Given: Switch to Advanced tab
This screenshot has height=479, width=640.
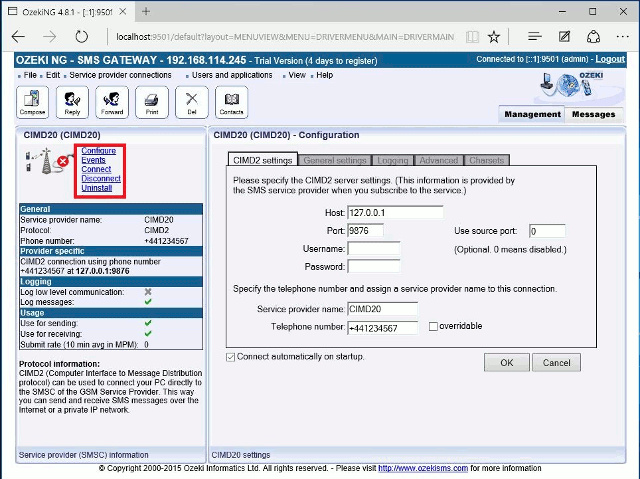Looking at the screenshot, I should [439, 160].
